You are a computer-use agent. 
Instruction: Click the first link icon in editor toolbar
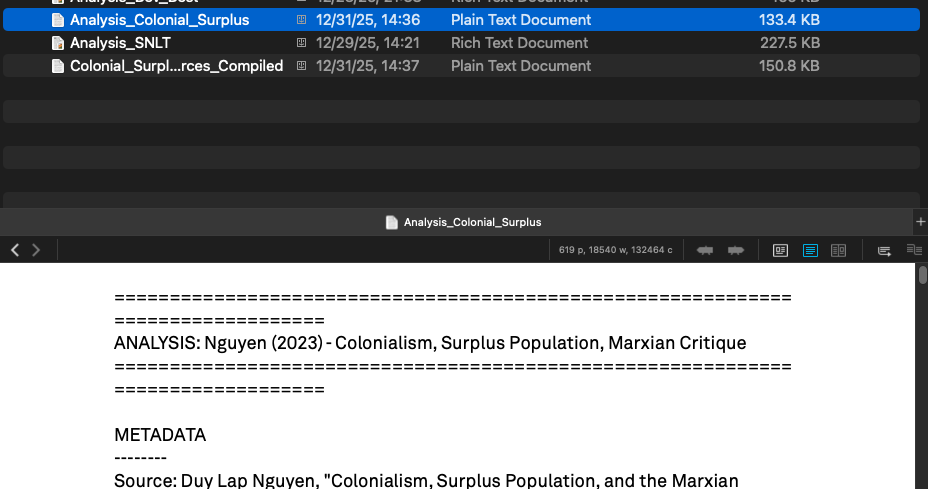[x=705, y=250]
